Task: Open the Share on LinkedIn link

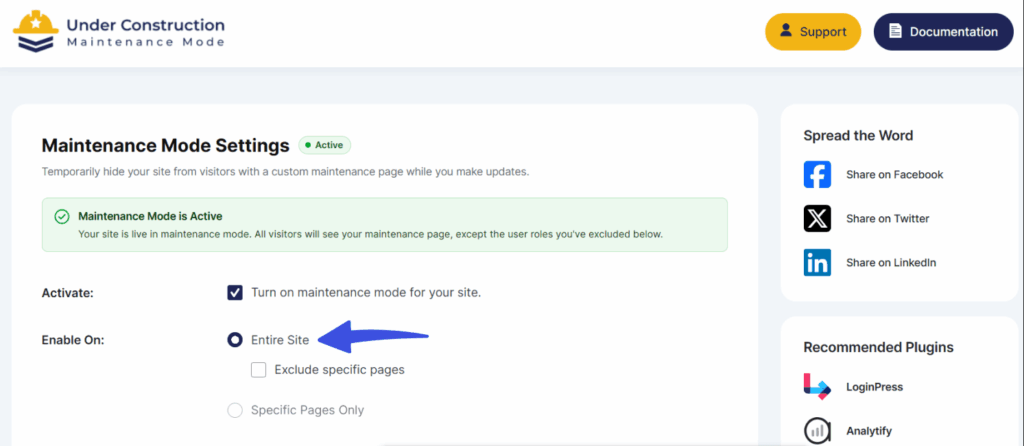Action: pyautogui.click(x=891, y=263)
